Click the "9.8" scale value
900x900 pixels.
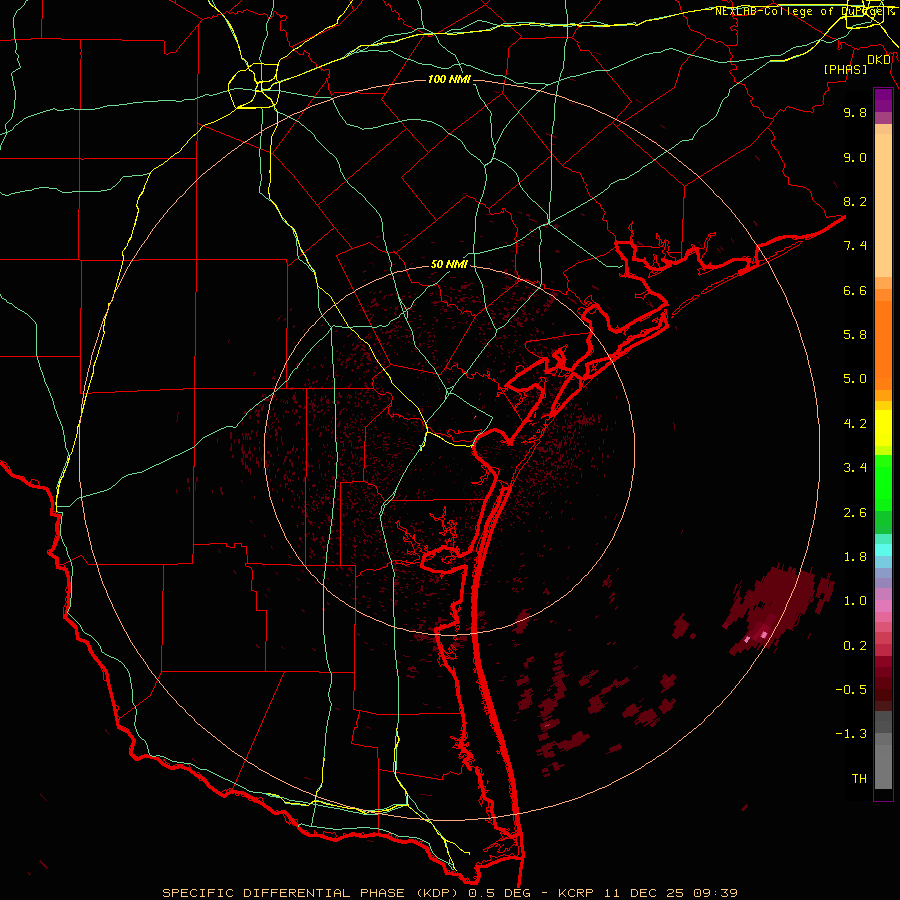point(855,112)
